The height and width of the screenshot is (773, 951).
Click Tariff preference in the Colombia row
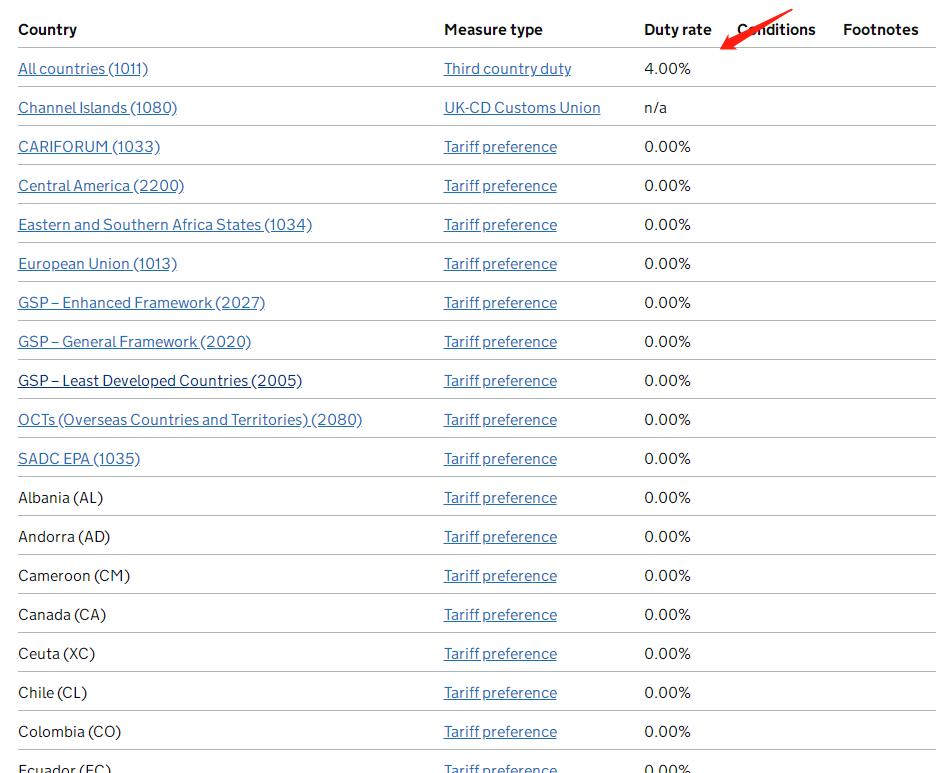(500, 732)
